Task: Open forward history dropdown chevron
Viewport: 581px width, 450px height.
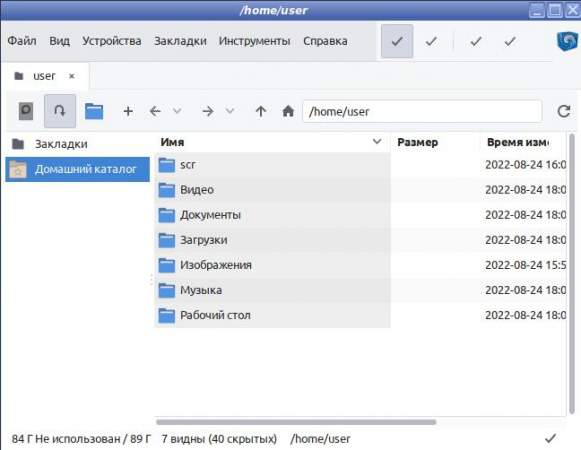Action: pos(230,111)
